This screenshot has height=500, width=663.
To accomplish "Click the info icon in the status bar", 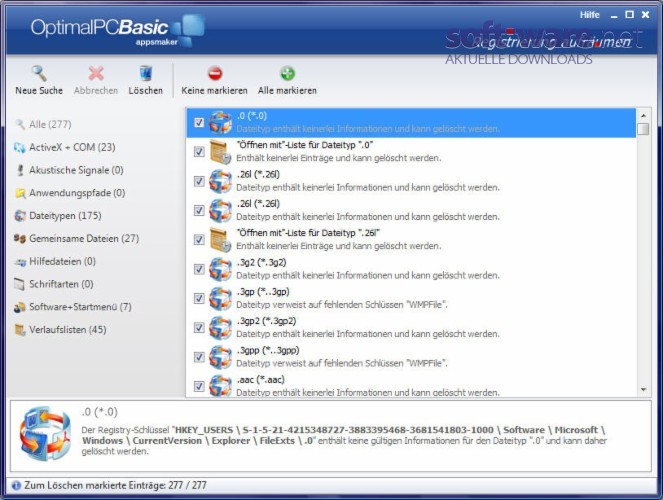I will [x=16, y=486].
